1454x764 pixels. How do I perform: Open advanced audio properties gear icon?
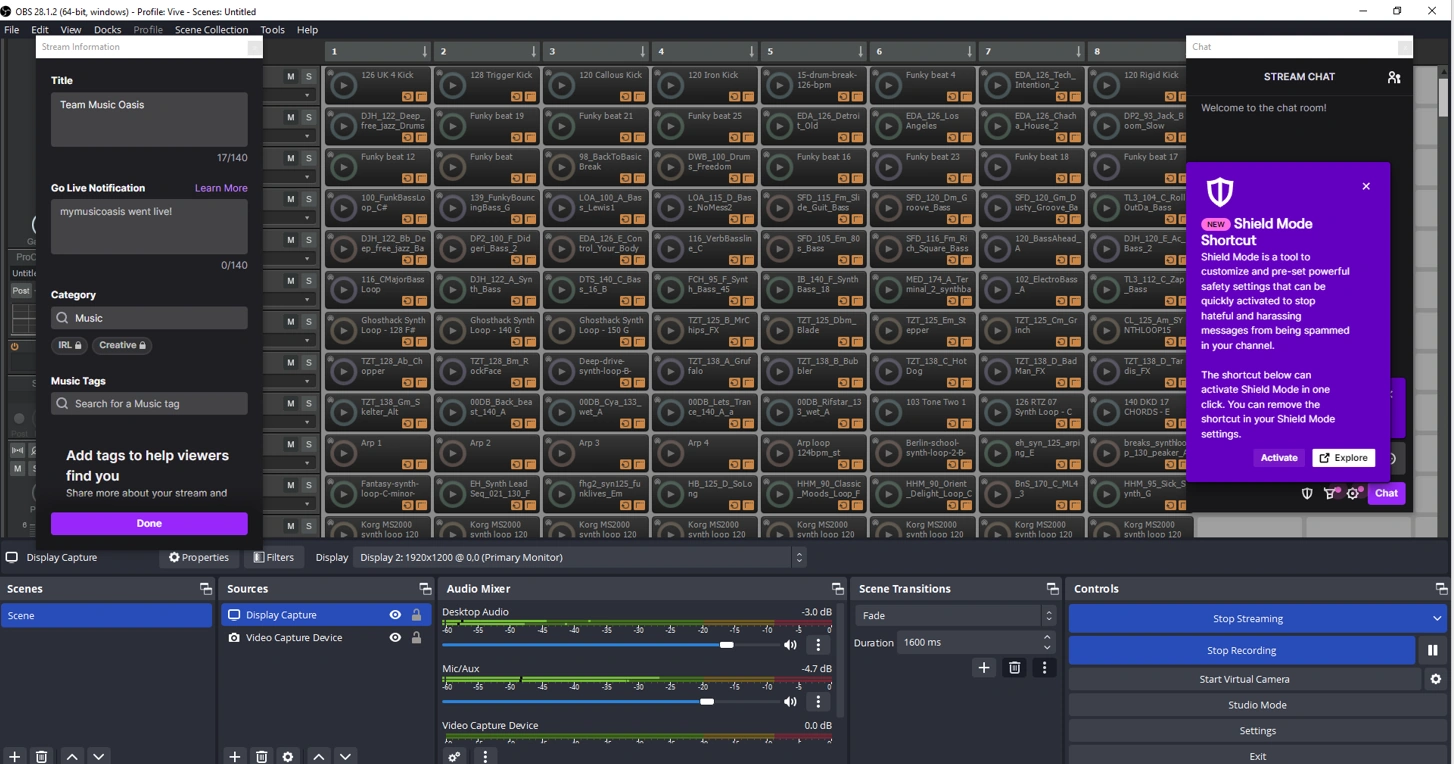click(x=455, y=757)
